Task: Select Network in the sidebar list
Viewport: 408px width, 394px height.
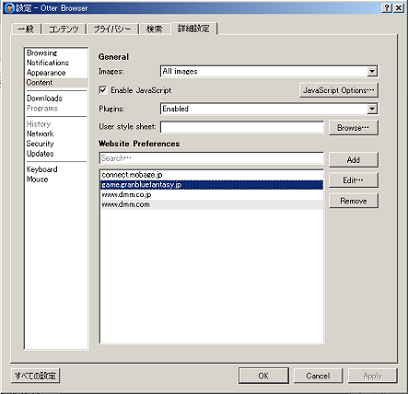Action: (x=56, y=134)
